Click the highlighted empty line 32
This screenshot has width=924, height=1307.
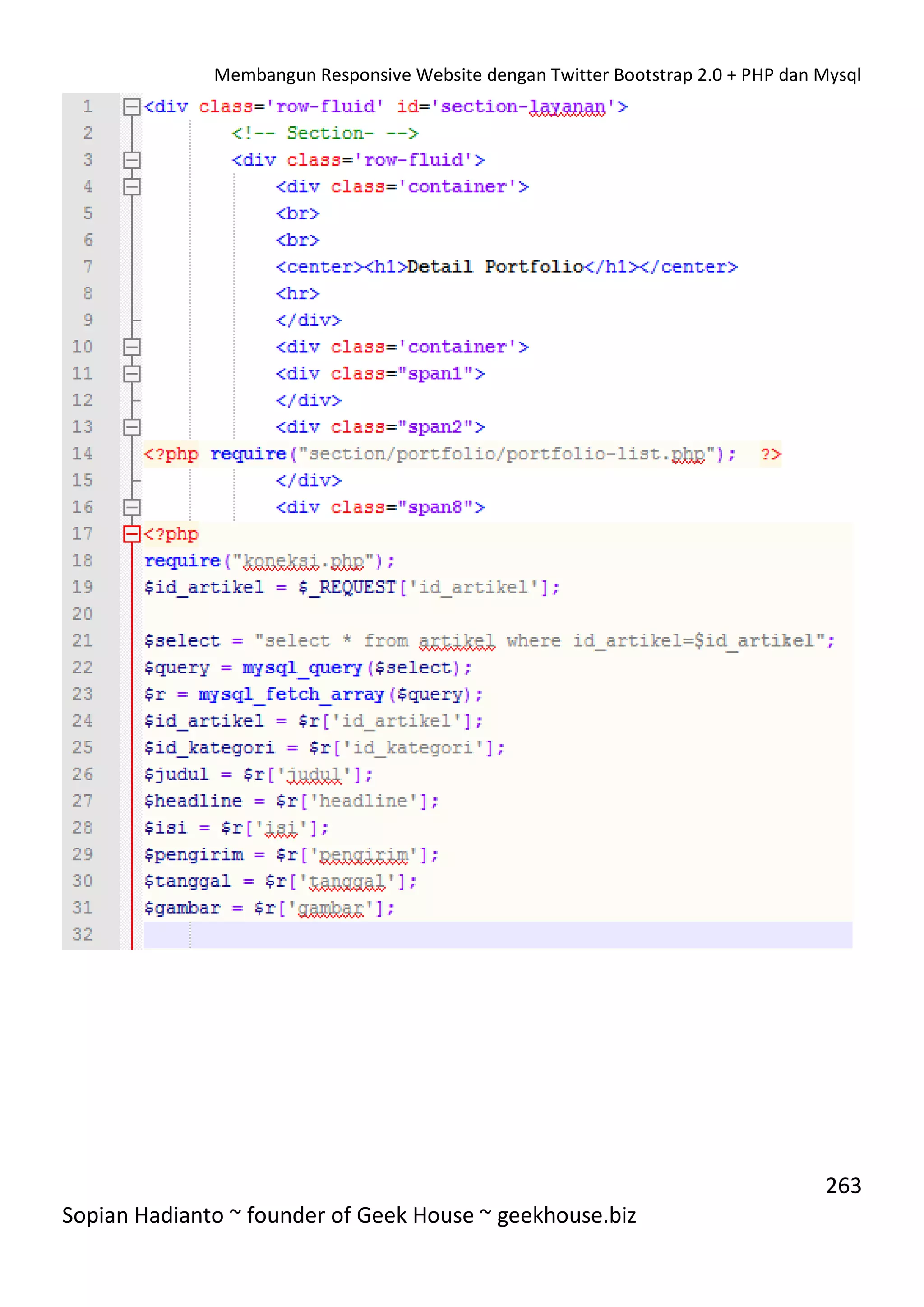pos(498,935)
